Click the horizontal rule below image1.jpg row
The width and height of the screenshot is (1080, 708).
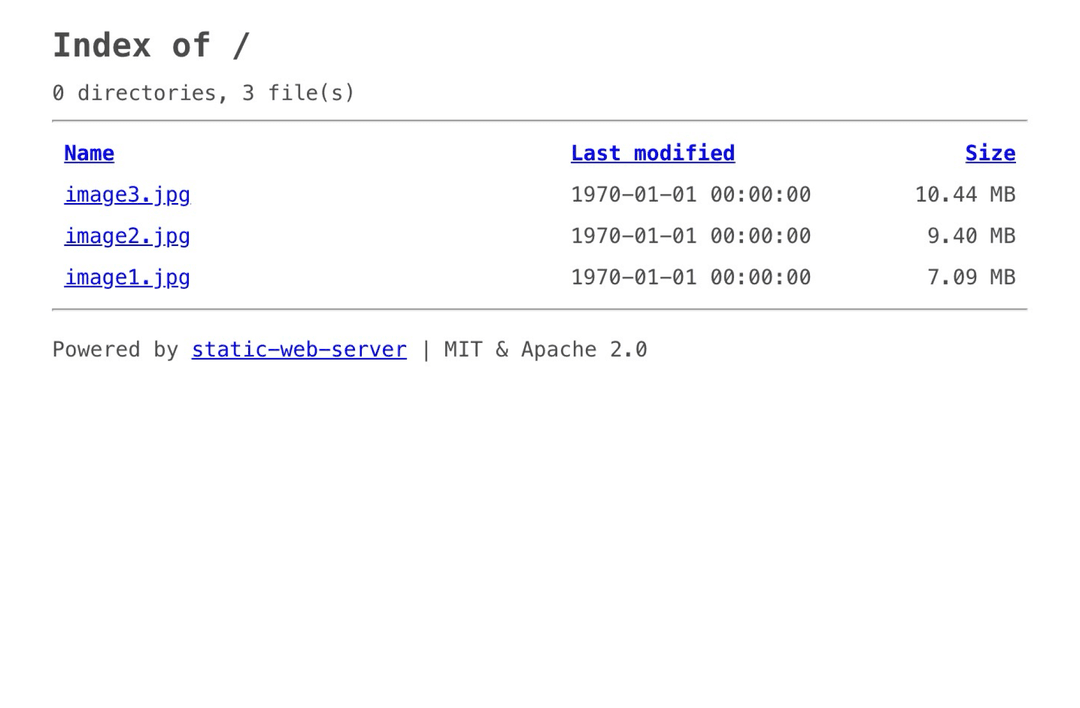(539, 310)
